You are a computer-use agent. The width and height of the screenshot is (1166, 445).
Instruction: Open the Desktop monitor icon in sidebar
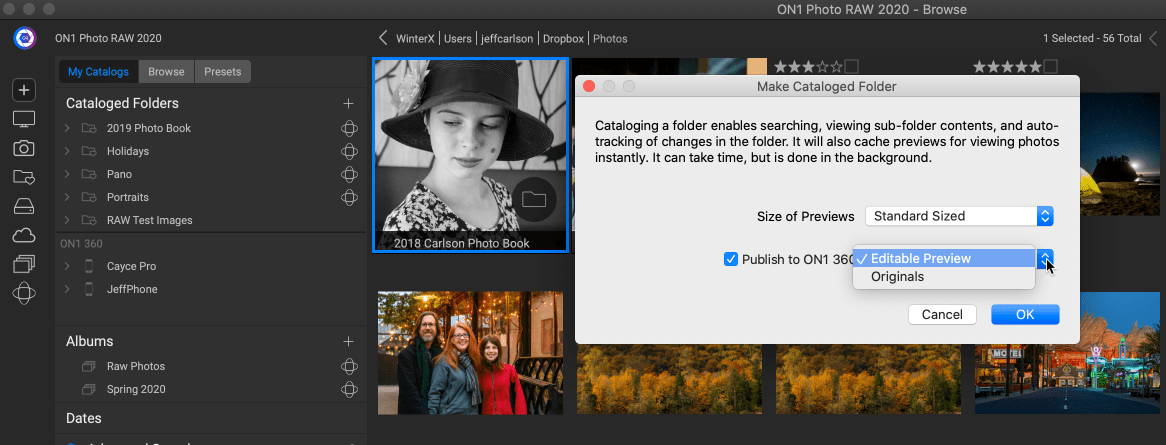pos(24,119)
